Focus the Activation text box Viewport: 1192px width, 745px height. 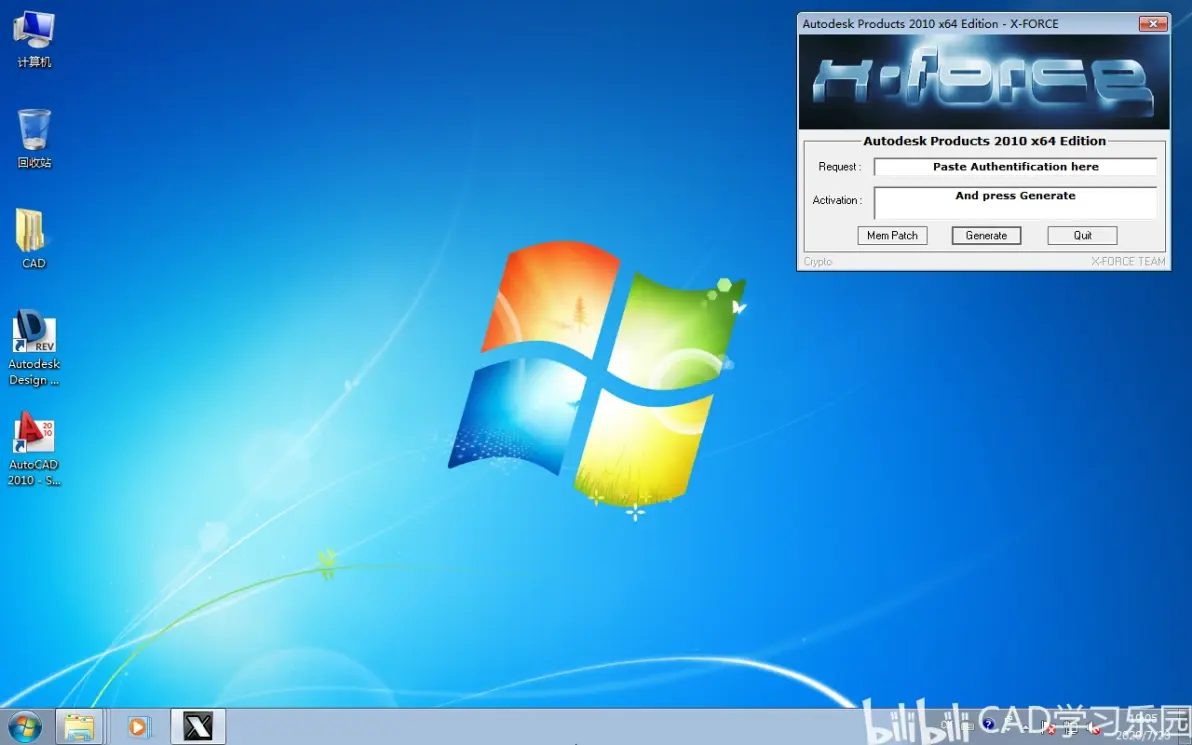pyautogui.click(x=1016, y=203)
